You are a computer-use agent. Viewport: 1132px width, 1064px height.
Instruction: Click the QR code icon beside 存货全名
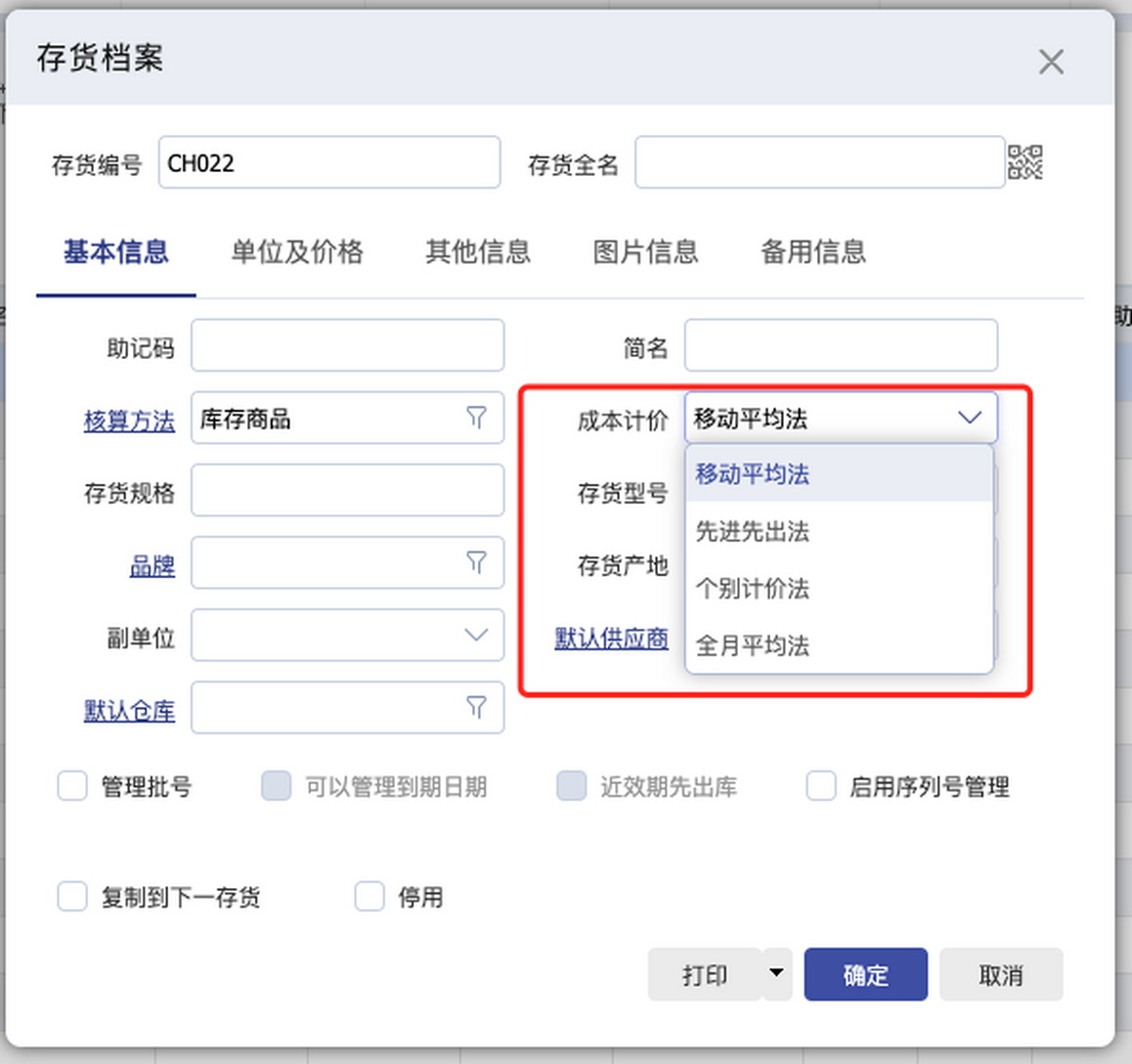[x=1024, y=162]
